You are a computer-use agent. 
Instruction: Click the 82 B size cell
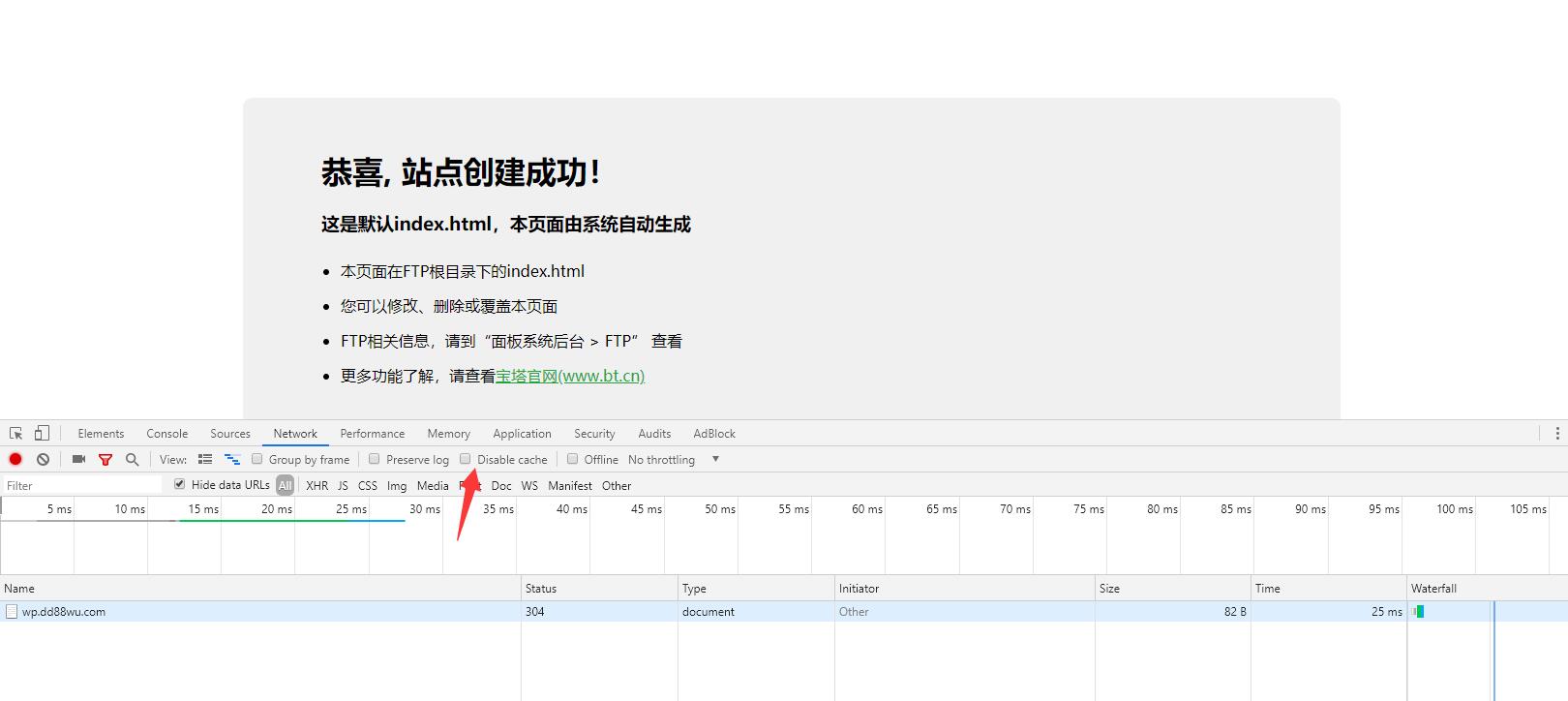click(1173, 612)
